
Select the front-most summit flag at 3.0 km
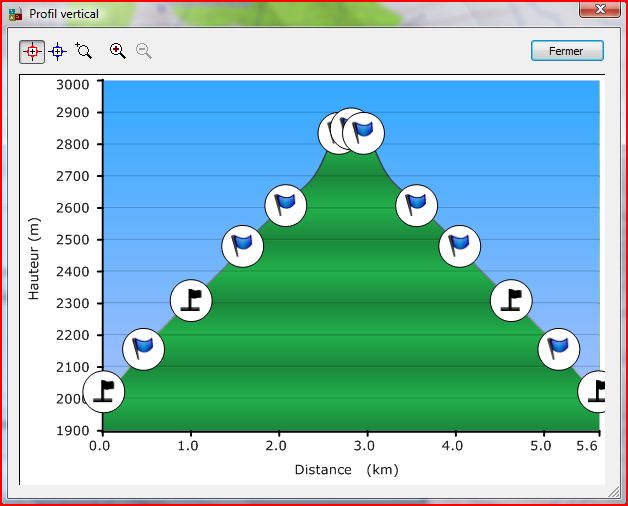tap(364, 132)
